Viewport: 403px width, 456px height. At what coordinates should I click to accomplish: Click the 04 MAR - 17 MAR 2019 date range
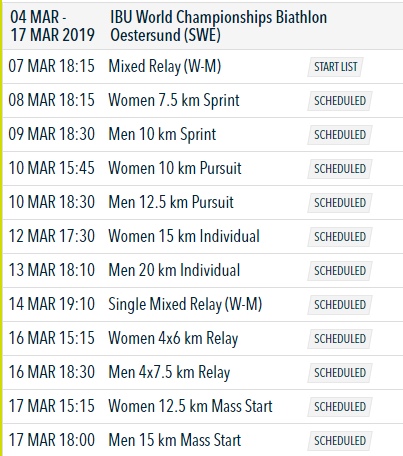coord(52,26)
